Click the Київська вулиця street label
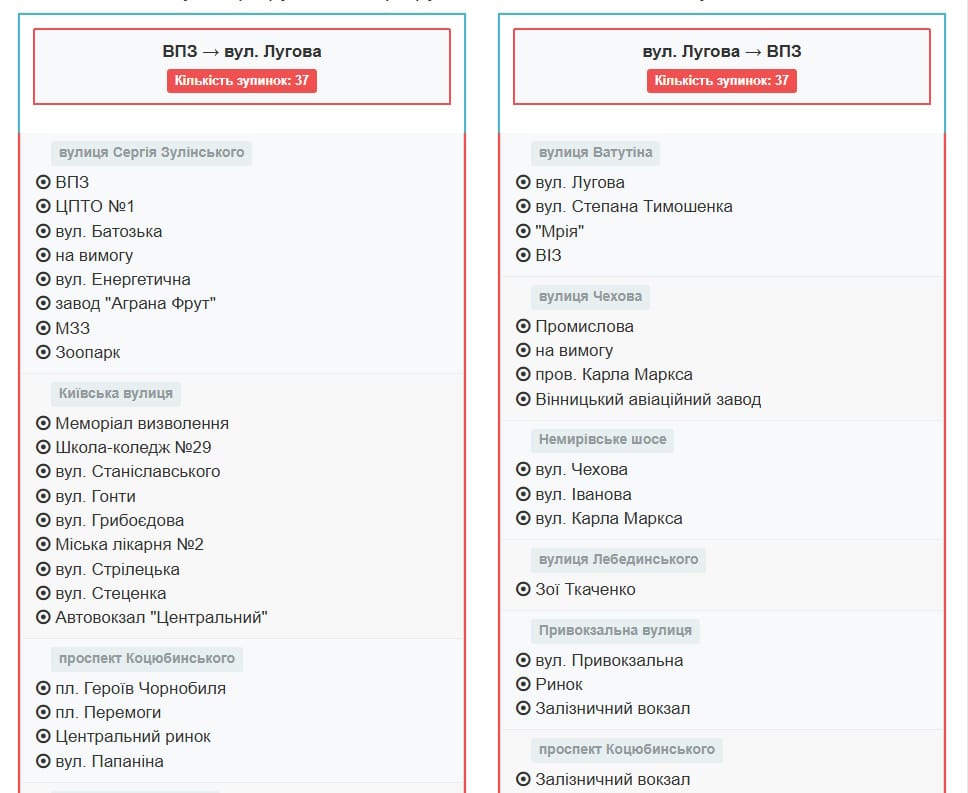 (x=116, y=393)
